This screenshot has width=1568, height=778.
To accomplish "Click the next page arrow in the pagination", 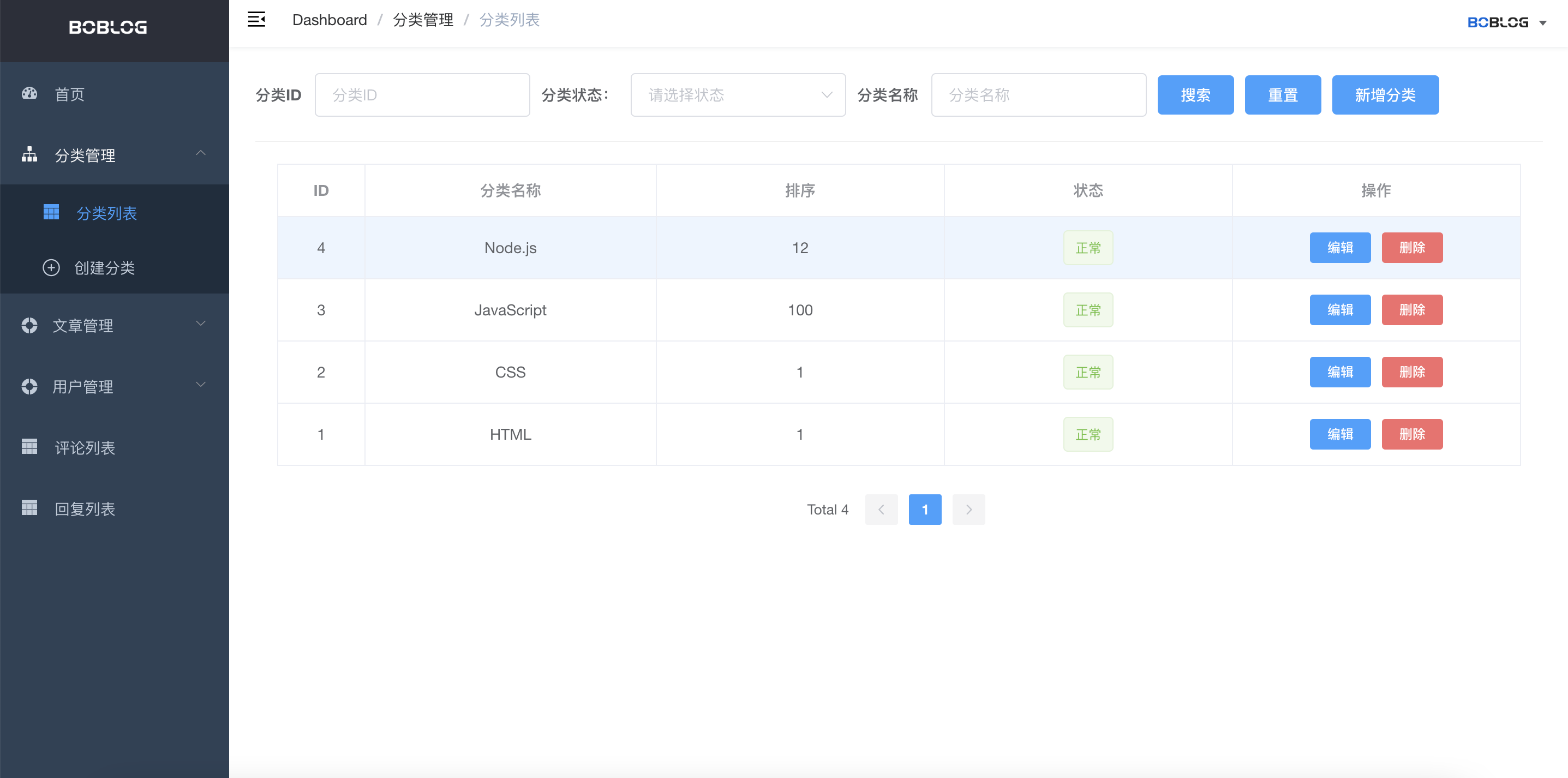I will point(968,510).
